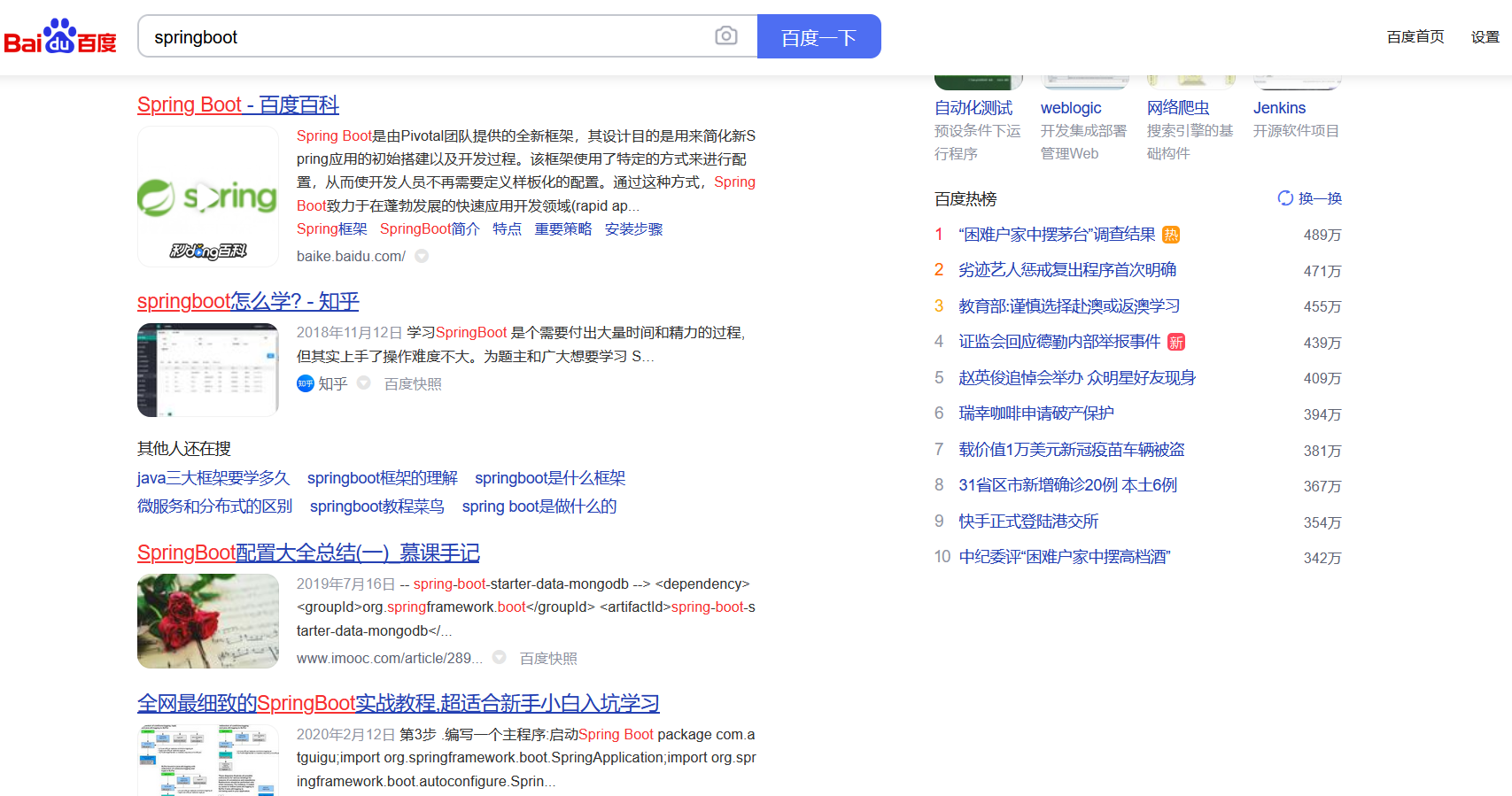Image resolution: width=1512 pixels, height=796 pixels.
Task: Click the 百度一下 search button
Action: tap(819, 36)
